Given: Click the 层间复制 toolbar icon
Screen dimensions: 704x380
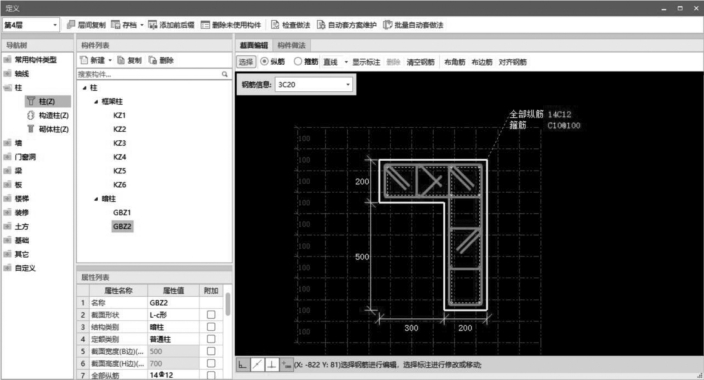Looking at the screenshot, I should click(x=71, y=25).
